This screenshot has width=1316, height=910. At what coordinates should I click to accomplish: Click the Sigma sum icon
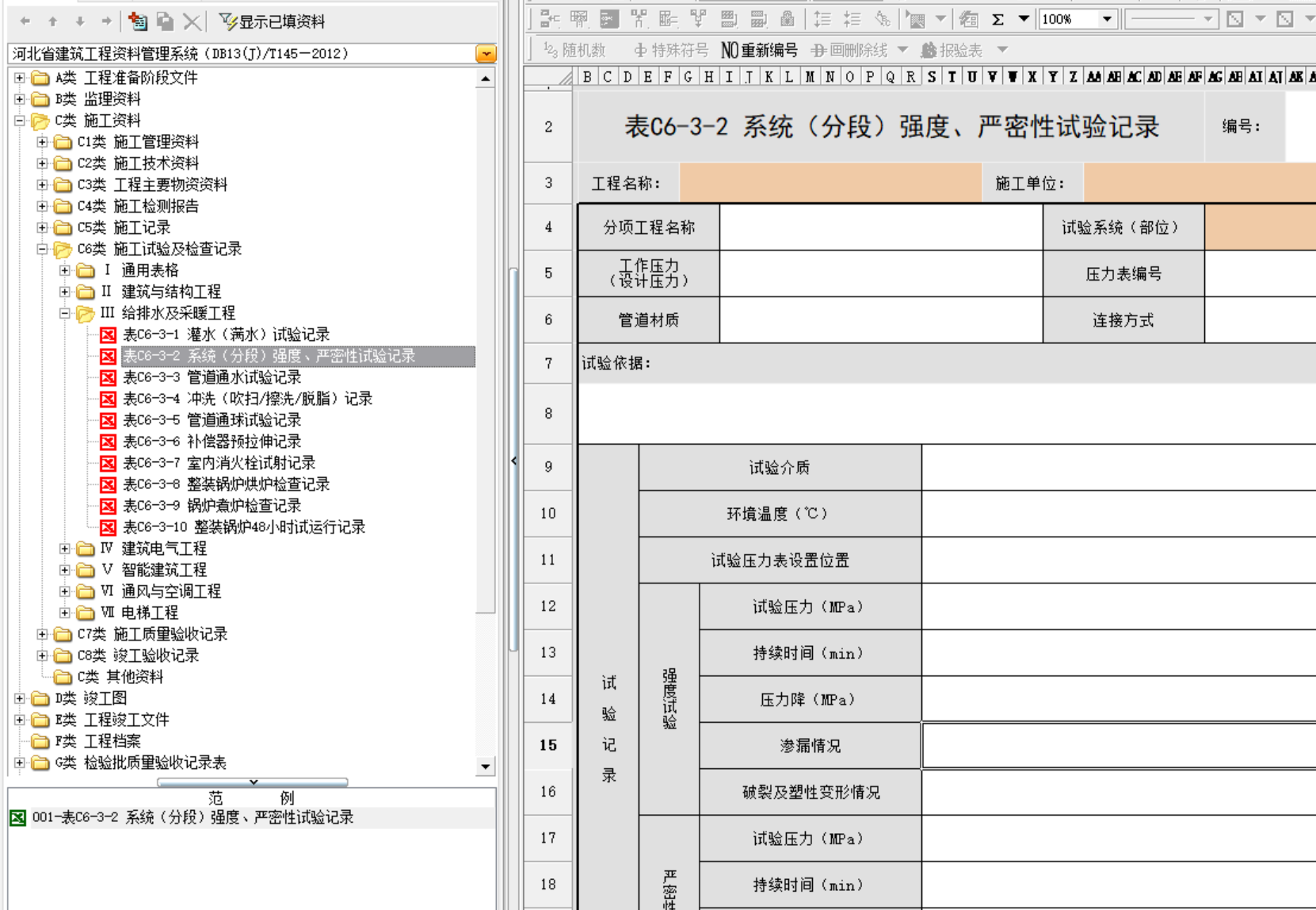[998, 19]
